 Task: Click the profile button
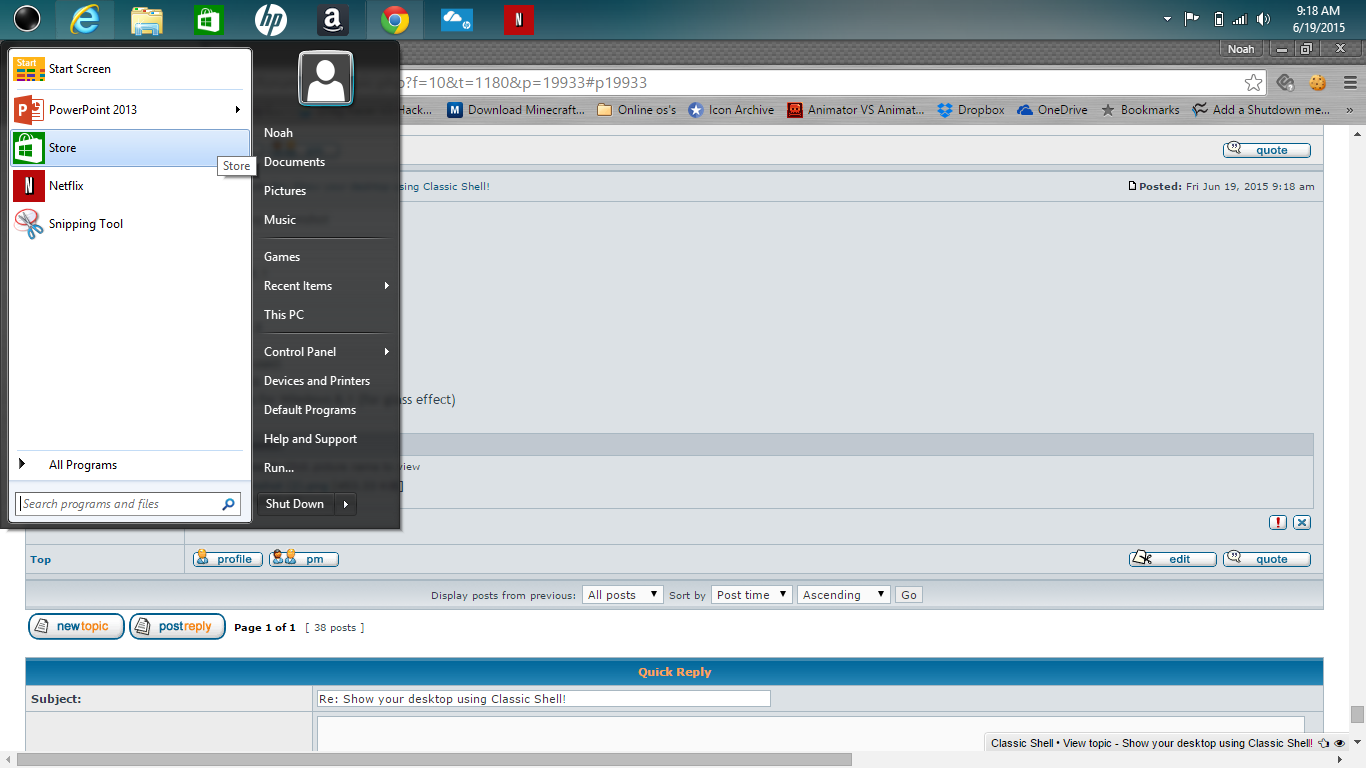[x=228, y=559]
